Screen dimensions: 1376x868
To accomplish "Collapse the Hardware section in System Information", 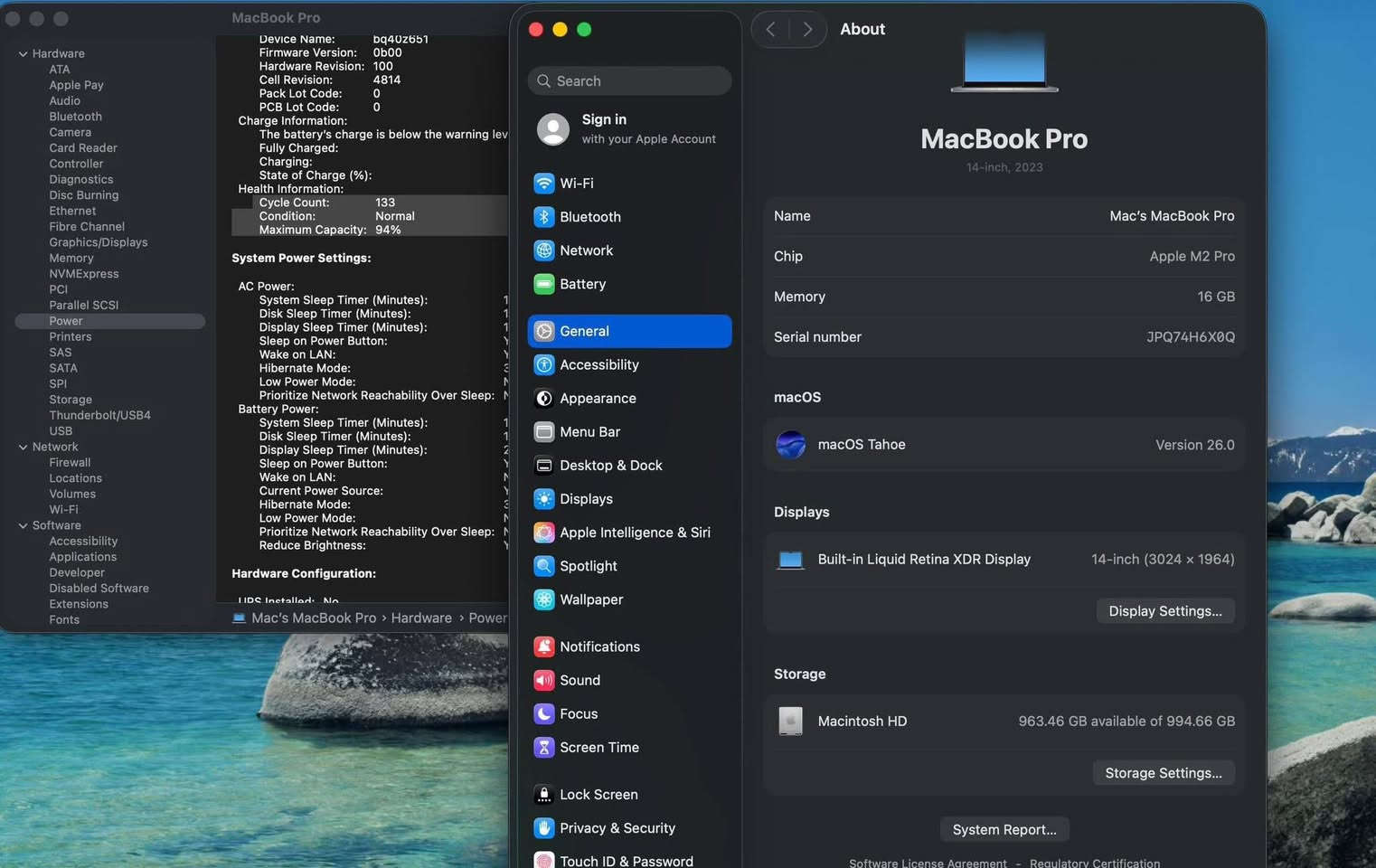I will point(23,54).
